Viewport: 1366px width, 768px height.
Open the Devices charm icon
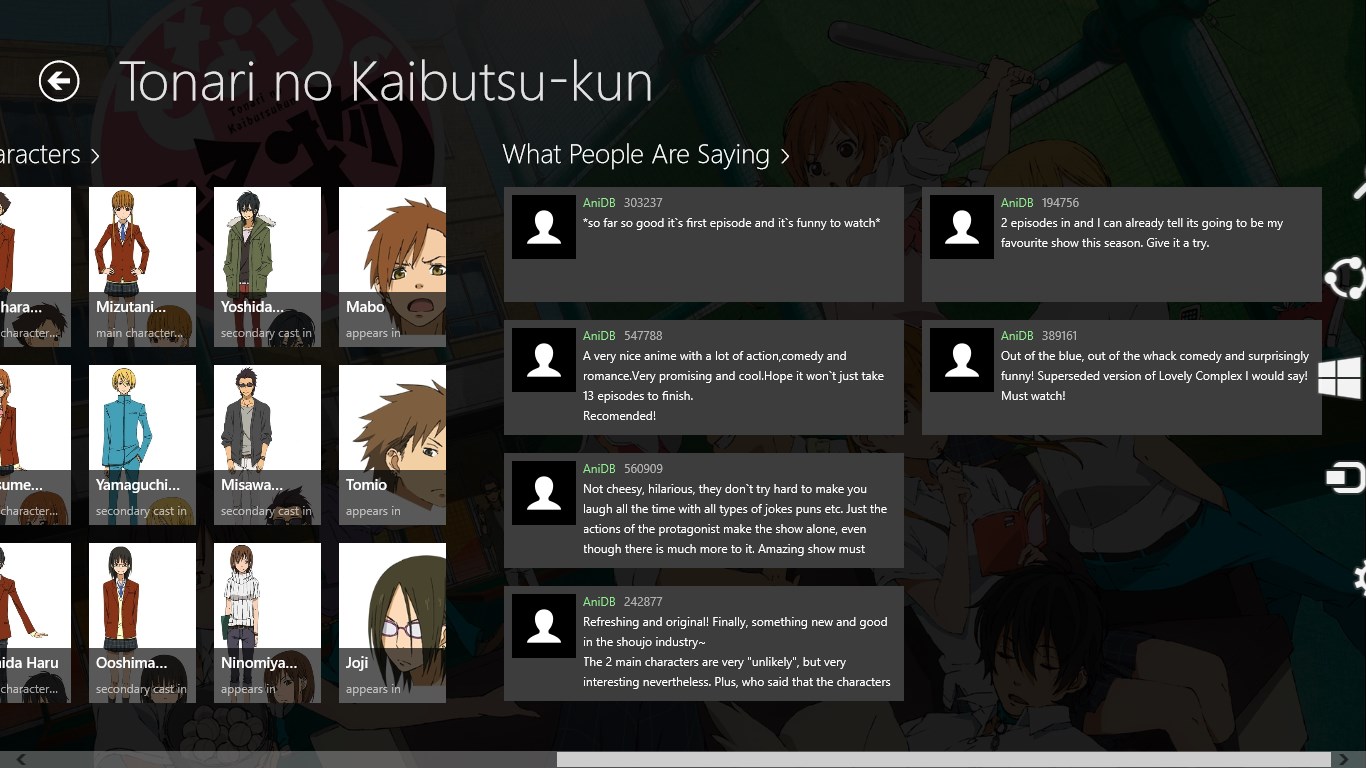1346,477
